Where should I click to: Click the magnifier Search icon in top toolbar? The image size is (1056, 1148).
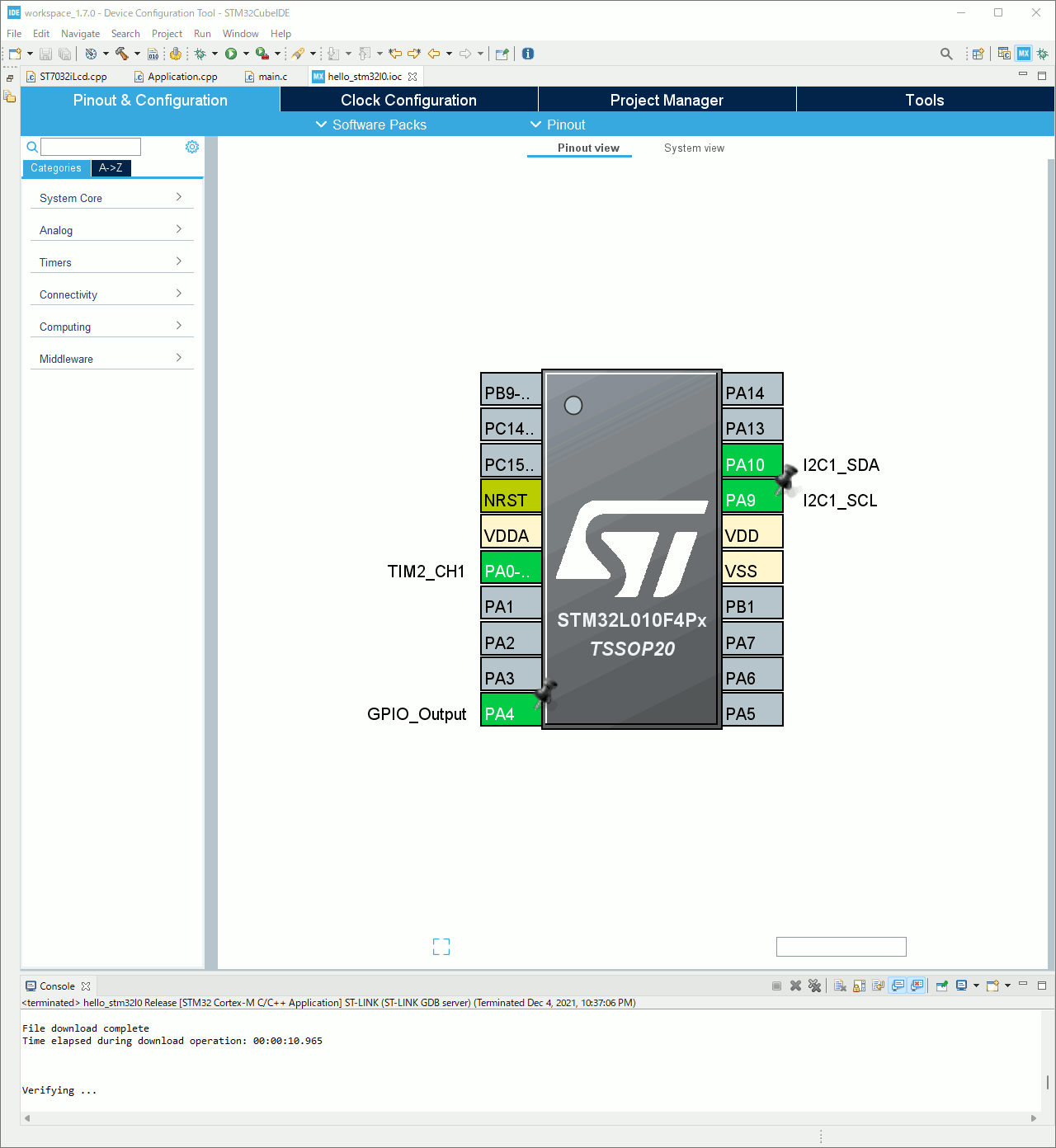(946, 54)
